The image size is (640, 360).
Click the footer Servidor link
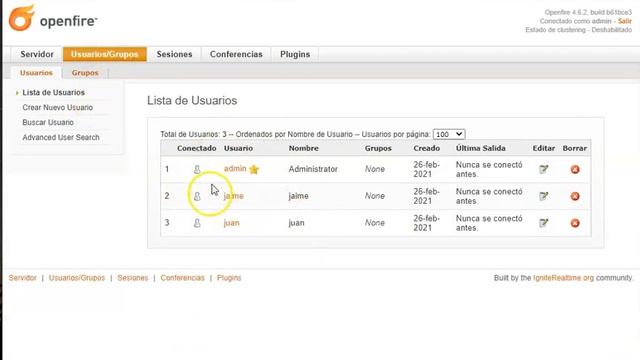pyautogui.click(x=22, y=278)
